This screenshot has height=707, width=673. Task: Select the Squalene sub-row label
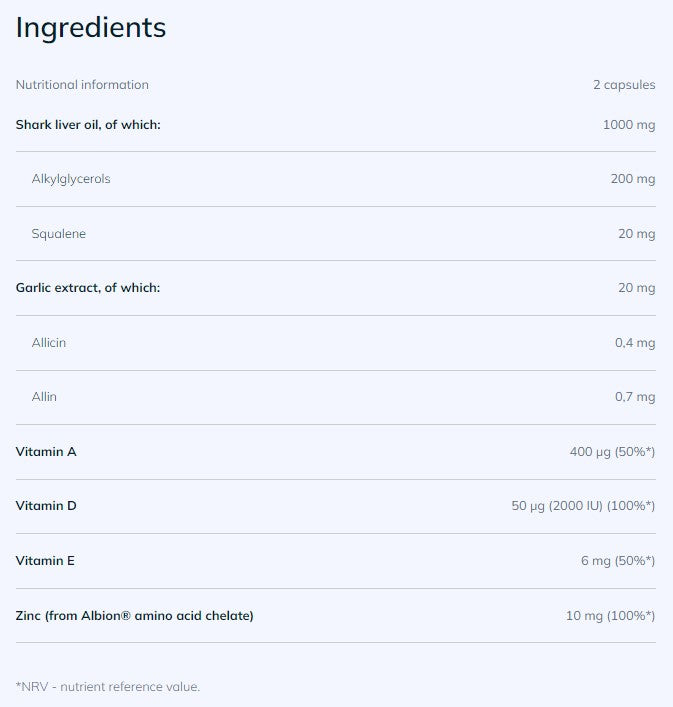click(x=59, y=234)
